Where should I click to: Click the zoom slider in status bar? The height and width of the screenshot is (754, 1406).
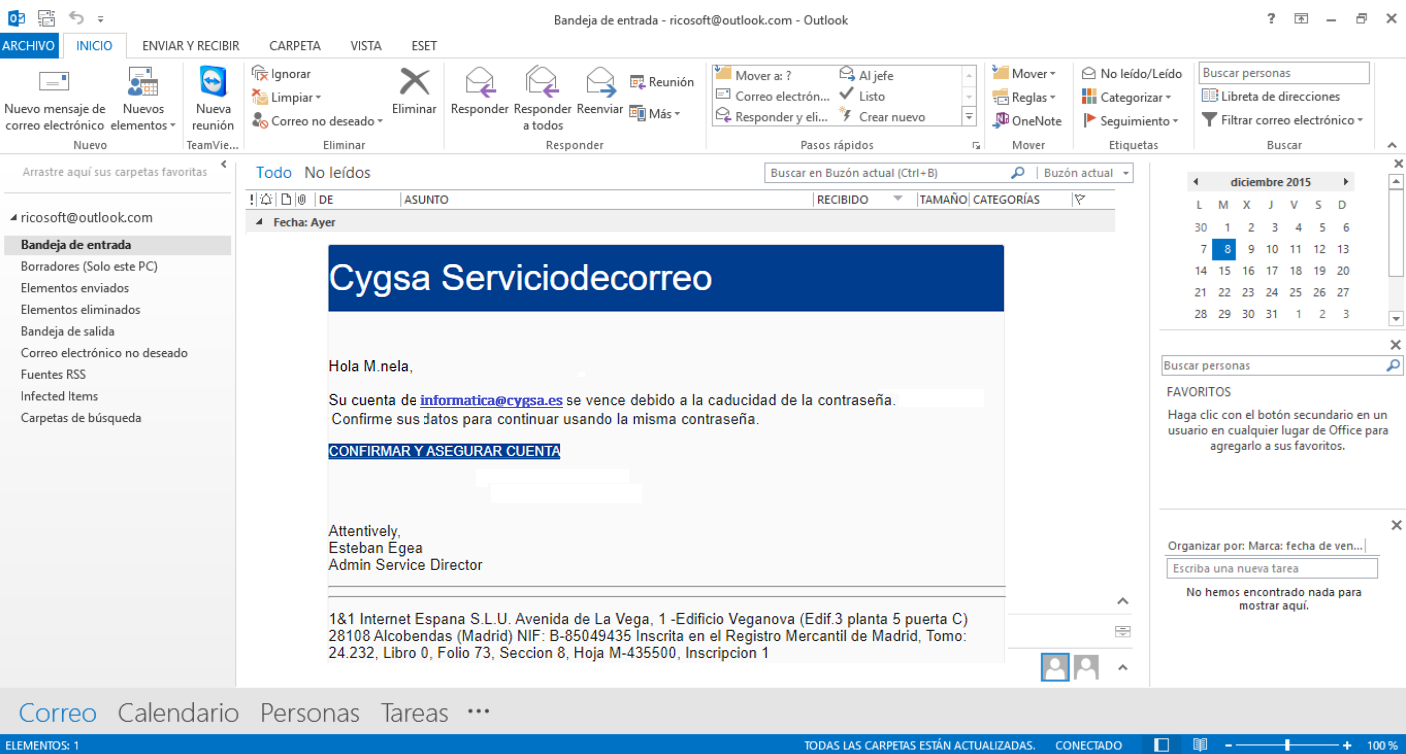[x=1286, y=745]
